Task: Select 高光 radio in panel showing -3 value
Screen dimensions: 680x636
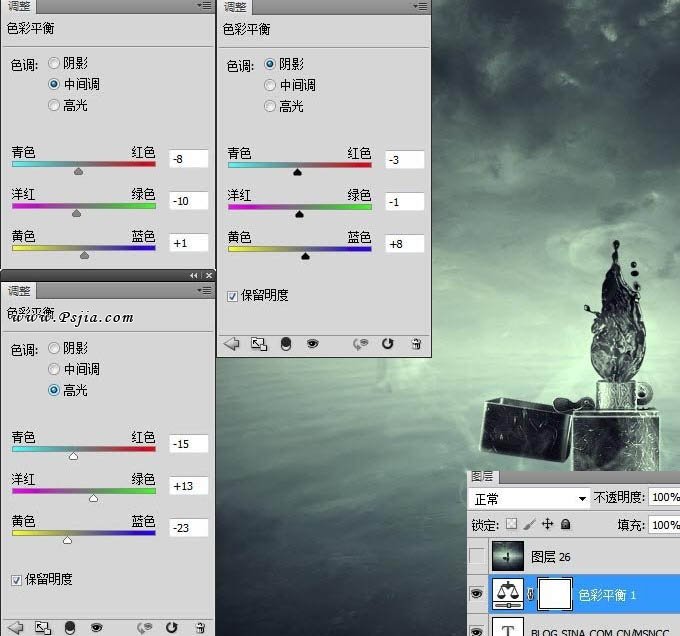Action: (x=270, y=106)
